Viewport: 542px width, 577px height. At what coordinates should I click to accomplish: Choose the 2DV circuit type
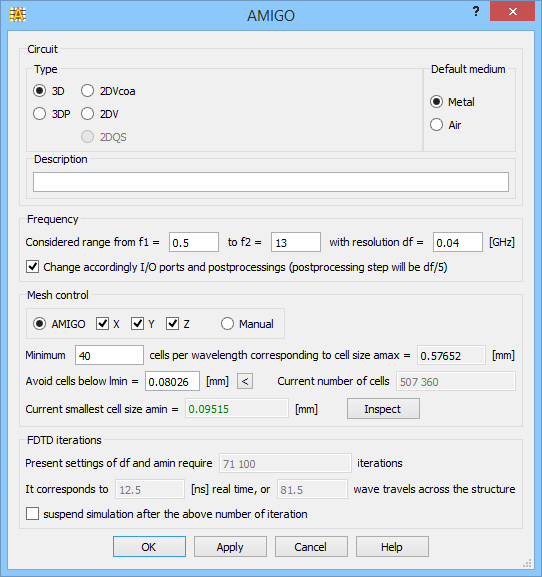(x=87, y=114)
